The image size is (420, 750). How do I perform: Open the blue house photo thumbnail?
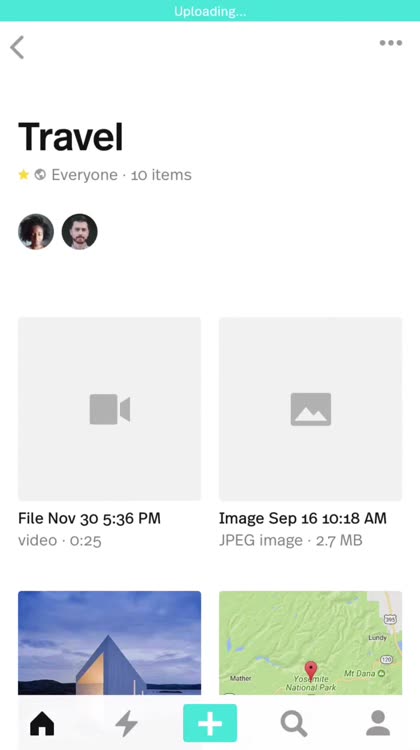(x=110, y=643)
